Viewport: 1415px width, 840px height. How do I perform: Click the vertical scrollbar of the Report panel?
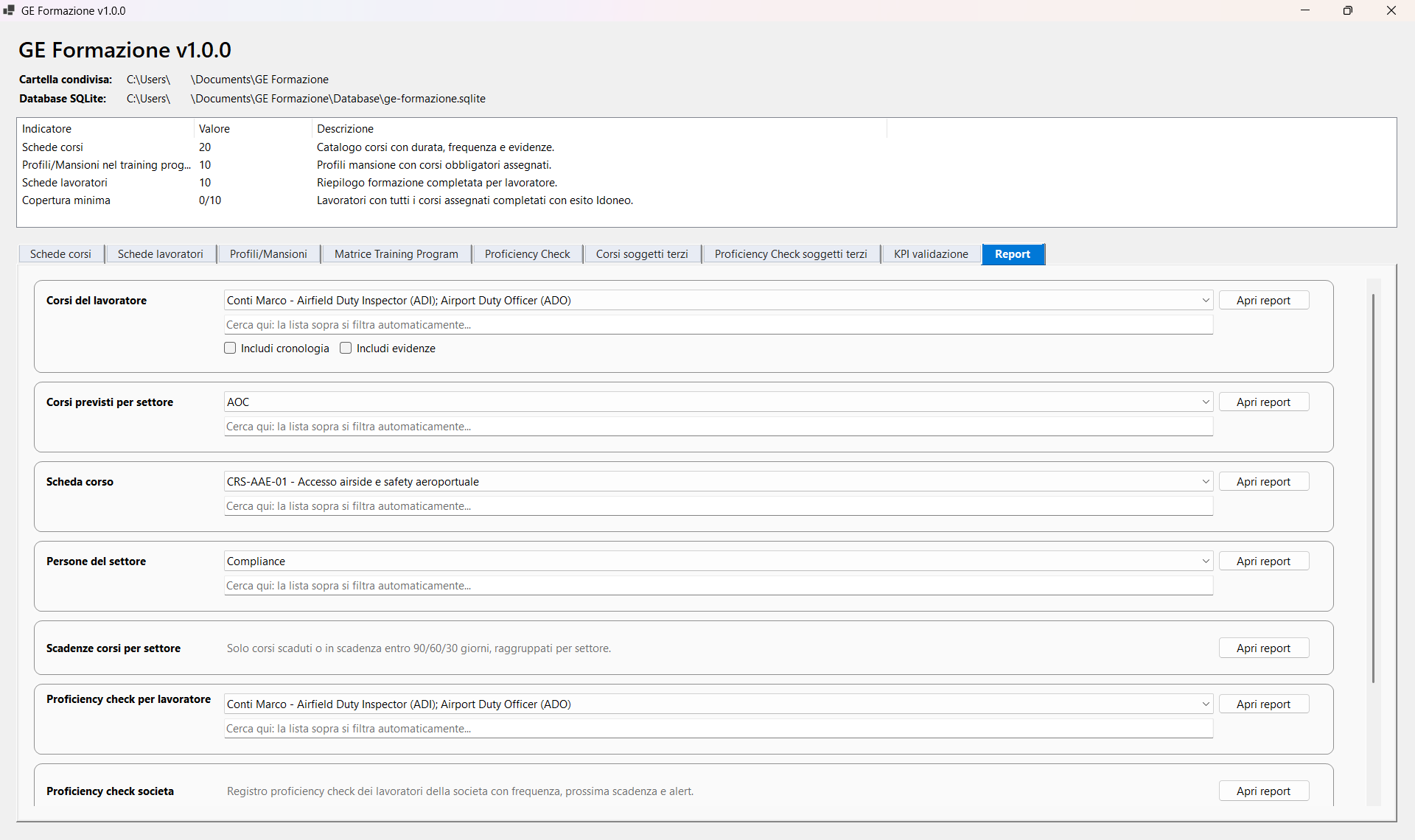point(1373,488)
